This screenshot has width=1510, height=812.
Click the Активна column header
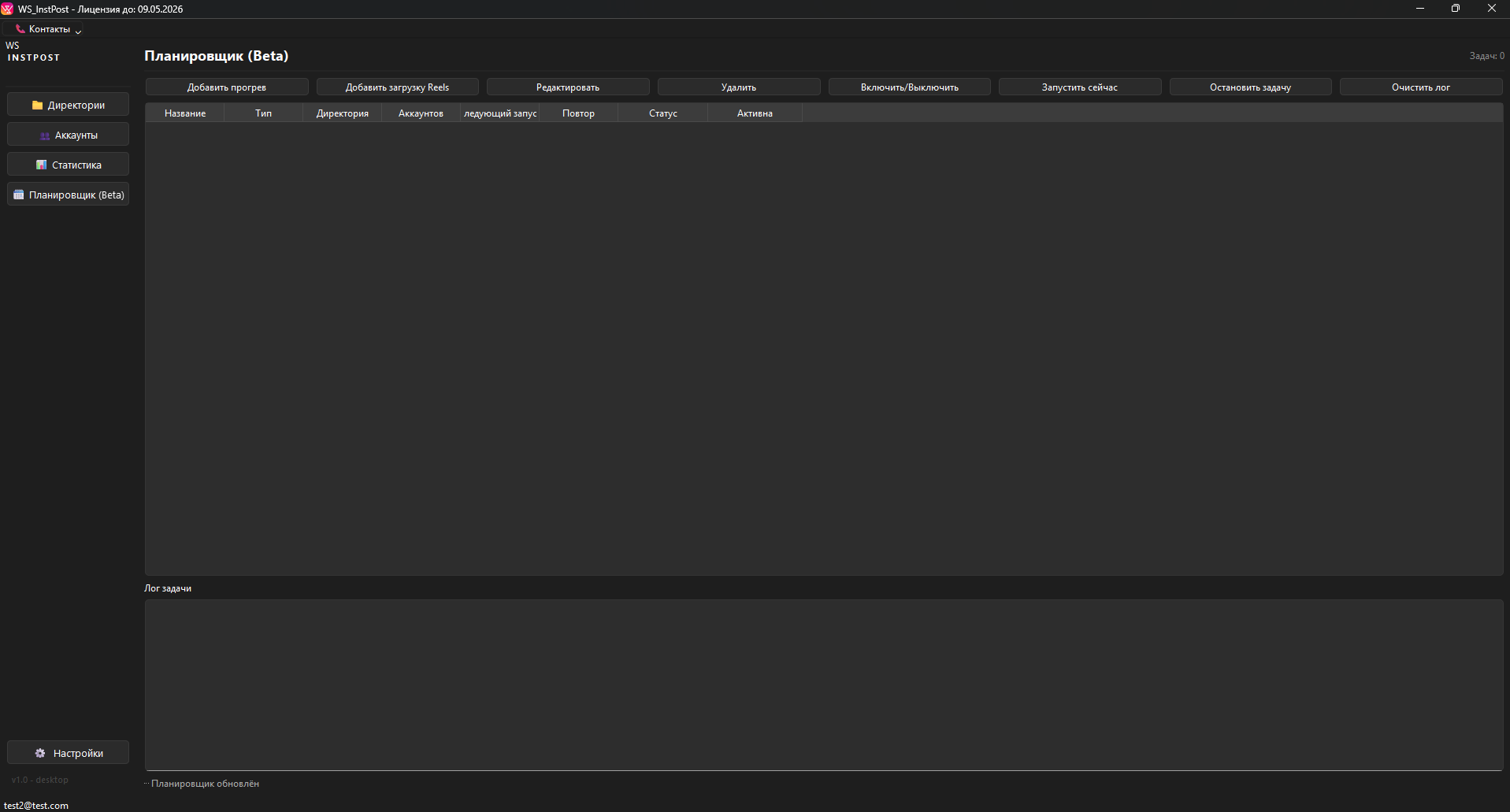click(x=755, y=113)
